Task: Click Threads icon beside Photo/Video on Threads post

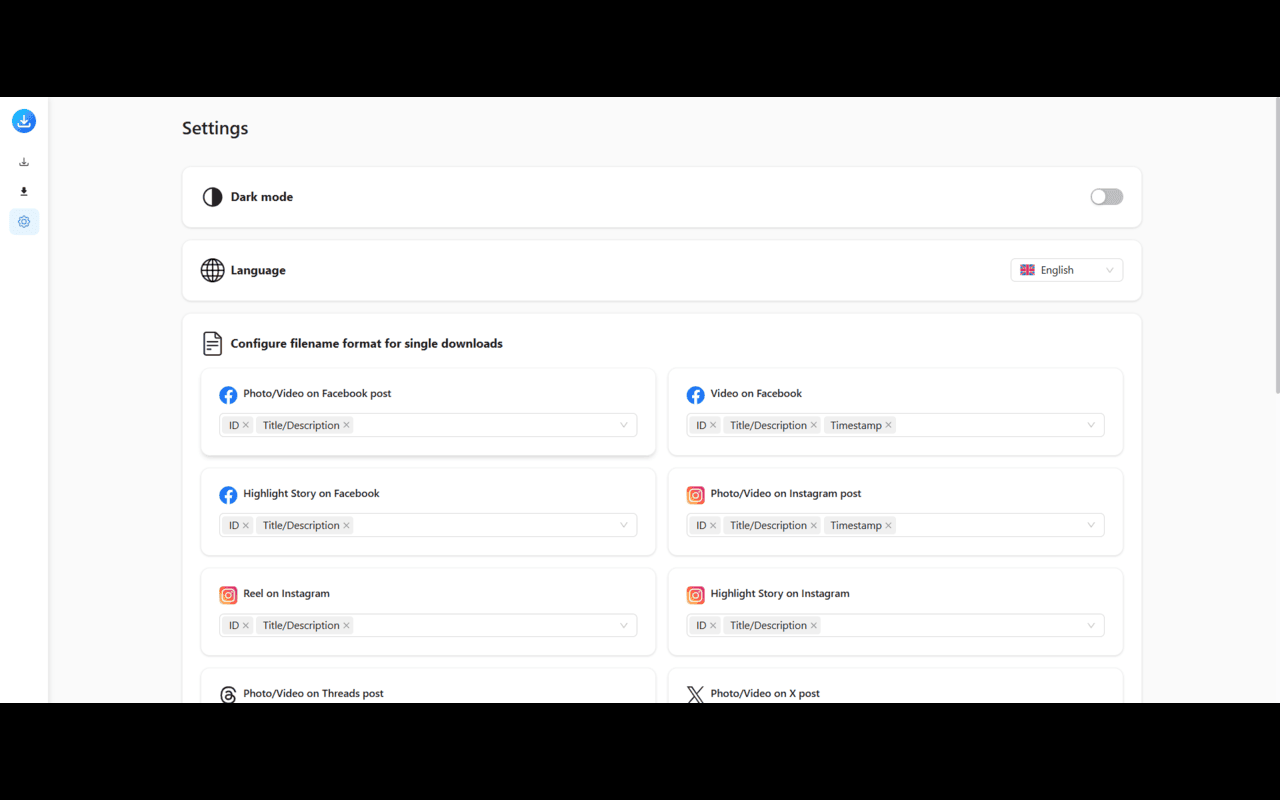Action: (228, 694)
